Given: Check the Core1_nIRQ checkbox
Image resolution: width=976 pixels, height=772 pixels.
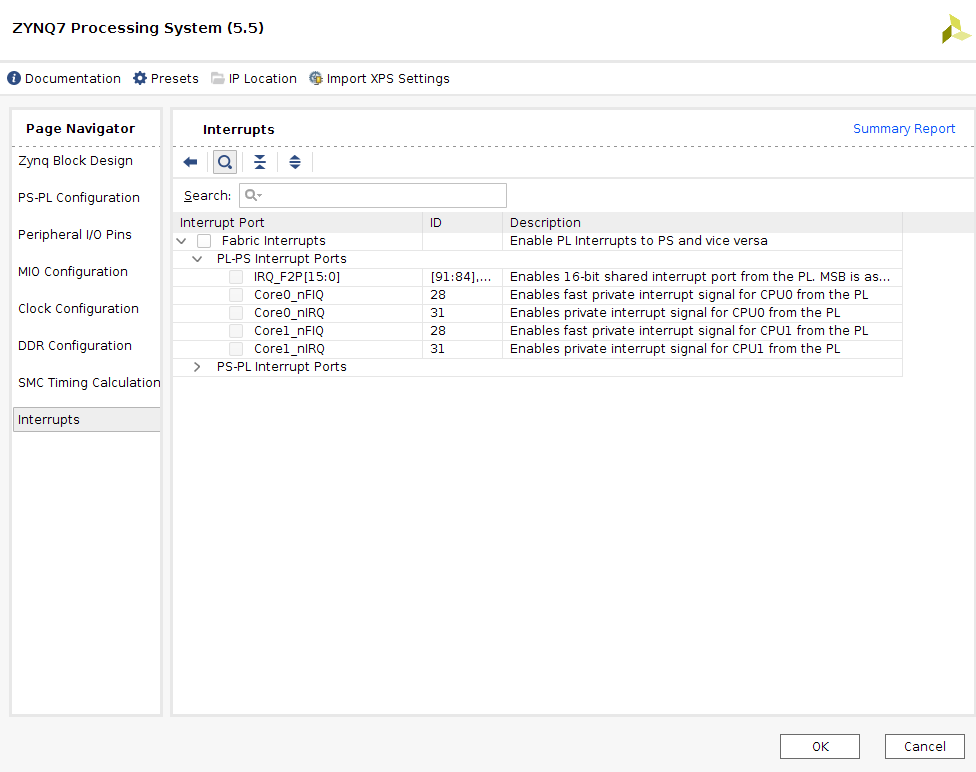Looking at the screenshot, I should (x=236, y=349).
